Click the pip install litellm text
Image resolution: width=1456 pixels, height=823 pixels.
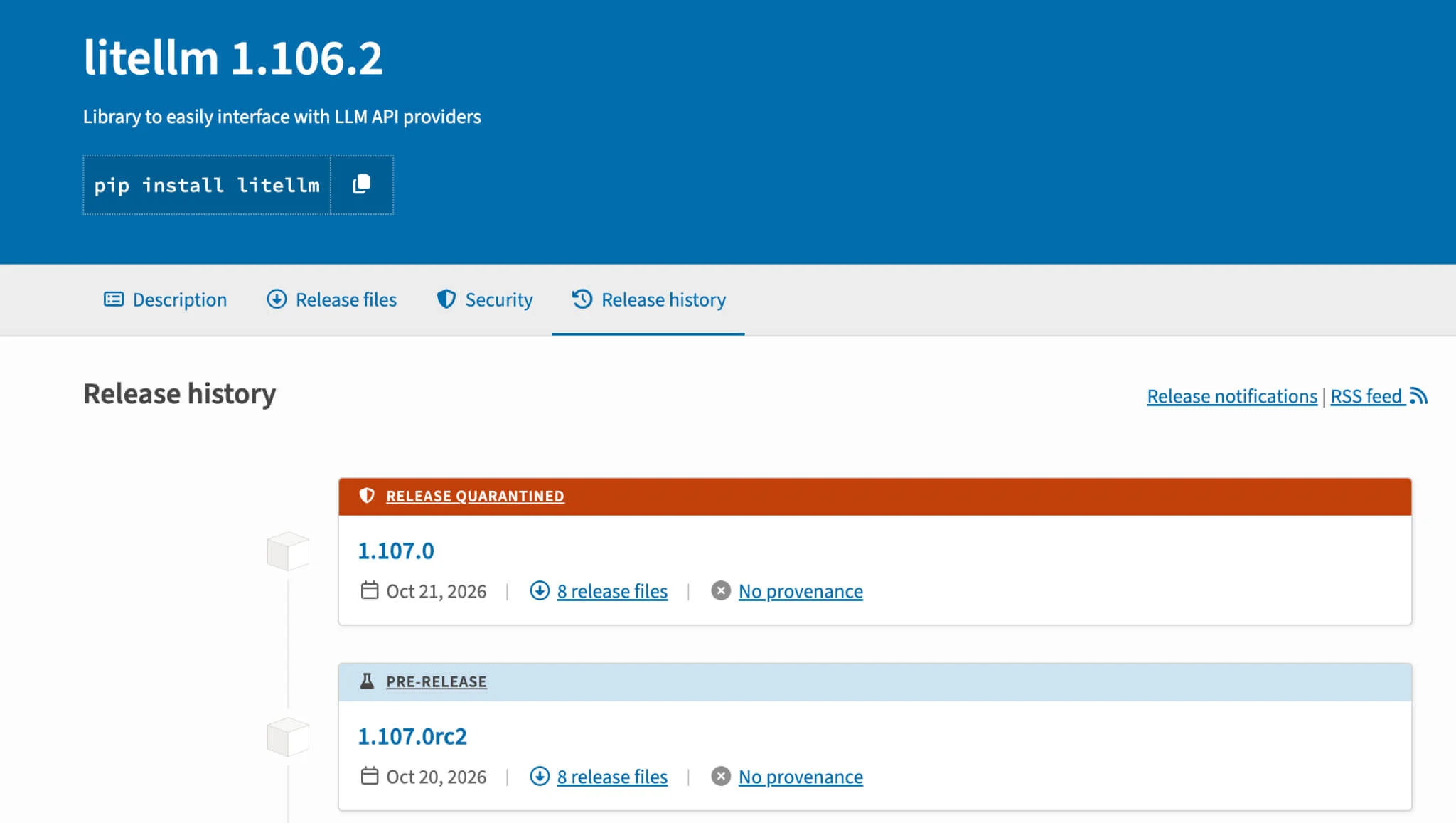(207, 185)
